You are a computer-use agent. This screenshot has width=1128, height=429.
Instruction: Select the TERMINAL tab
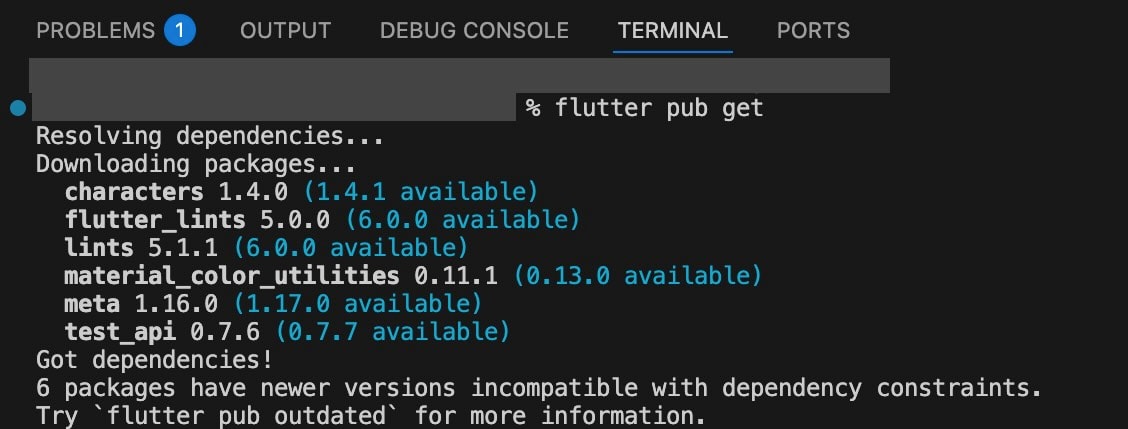[673, 31]
